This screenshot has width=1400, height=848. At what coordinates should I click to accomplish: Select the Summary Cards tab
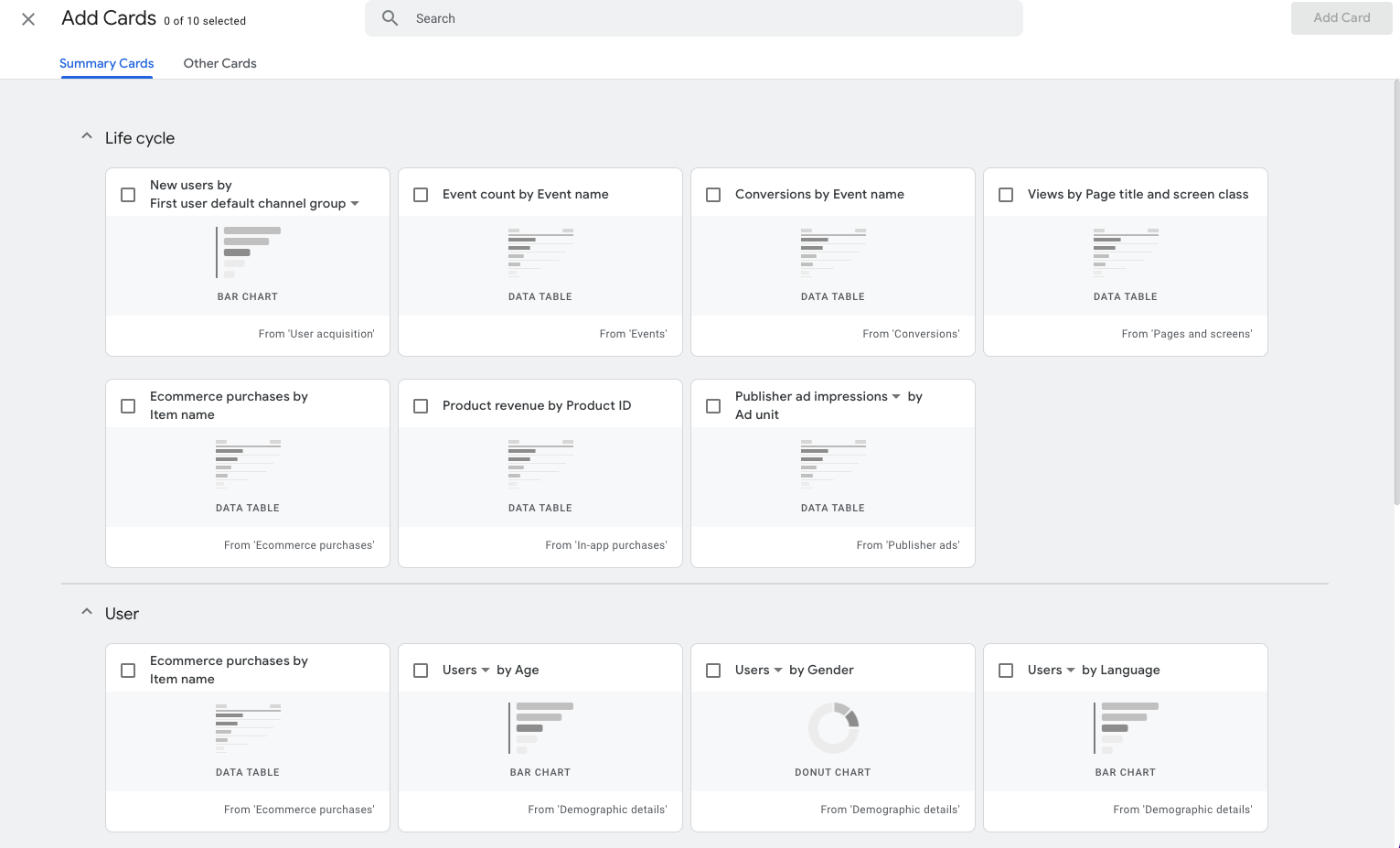pos(106,63)
